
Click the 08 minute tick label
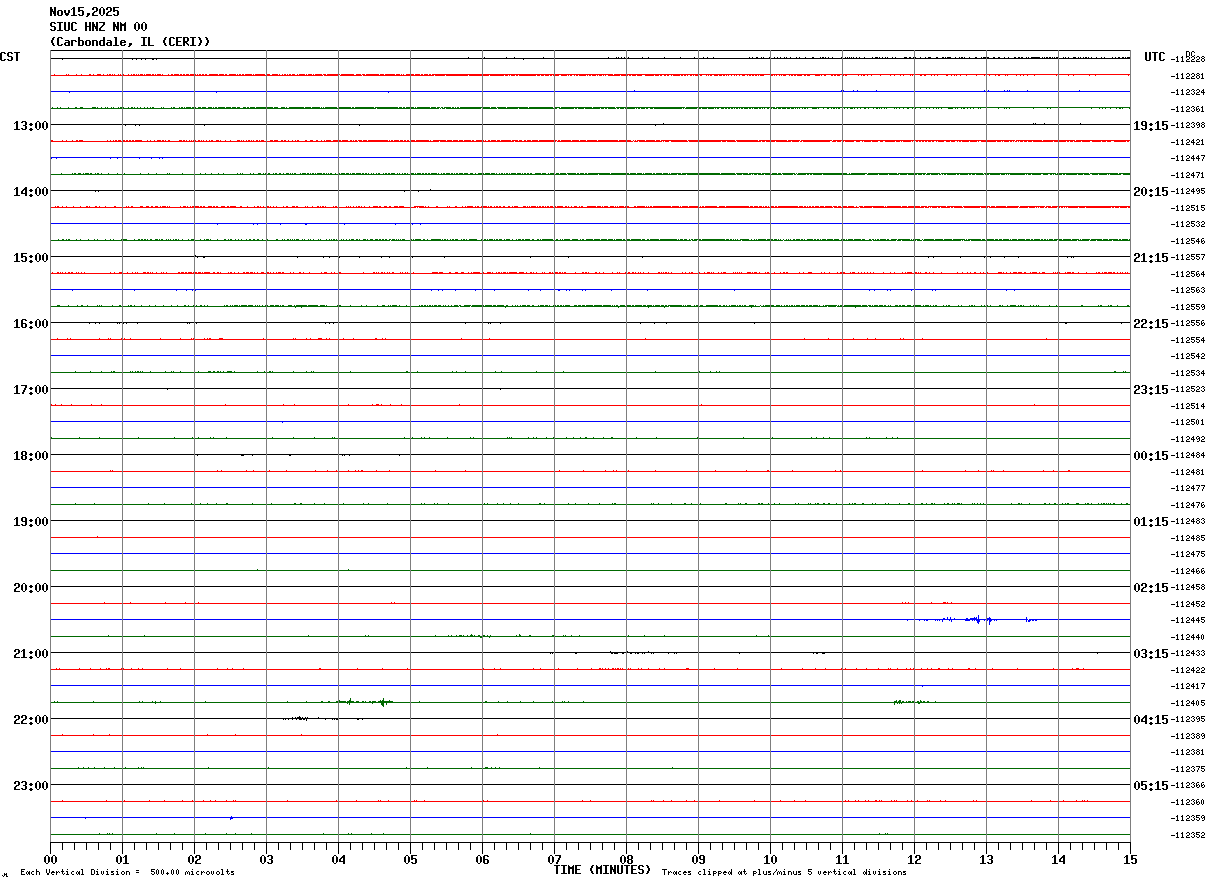(626, 859)
